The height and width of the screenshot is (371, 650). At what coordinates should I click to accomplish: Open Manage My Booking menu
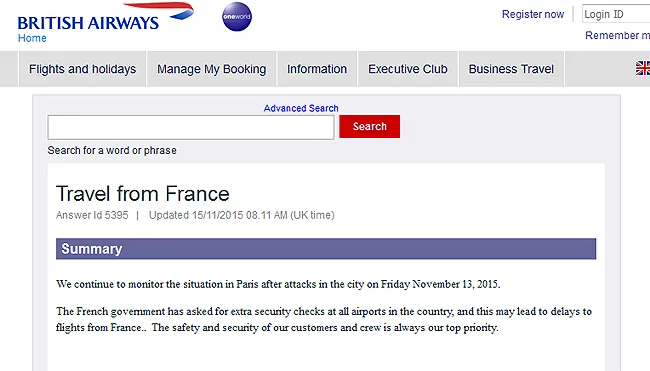[x=211, y=69]
